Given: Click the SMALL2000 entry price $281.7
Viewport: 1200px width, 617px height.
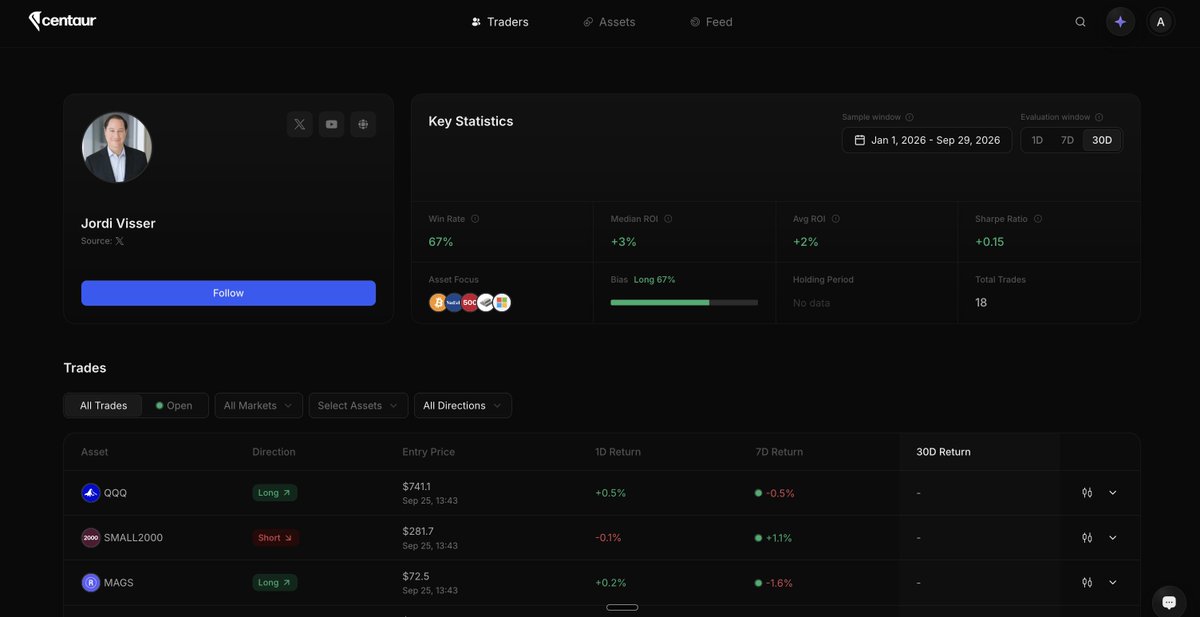Looking at the screenshot, I should point(418,531).
